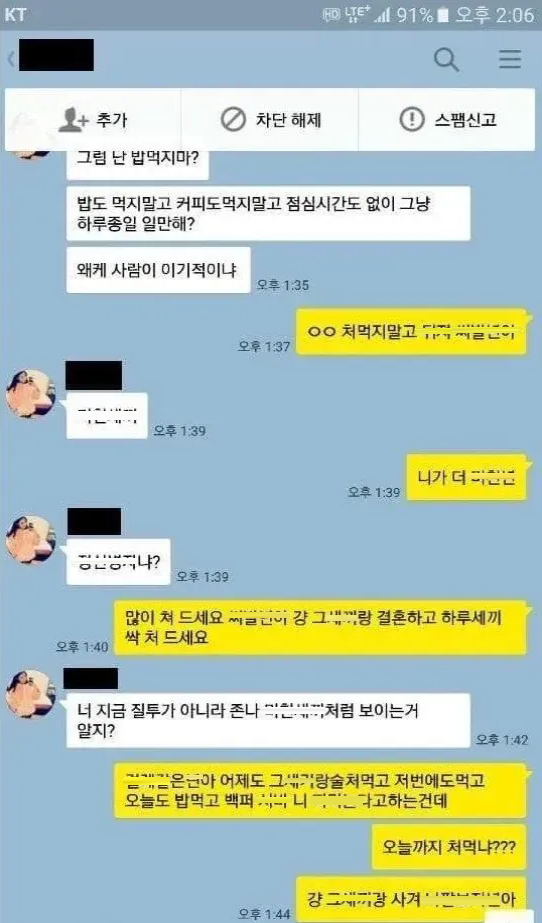The image size is (542, 923).
Task: Tap the battery 91% status indicator
Action: coord(424,15)
